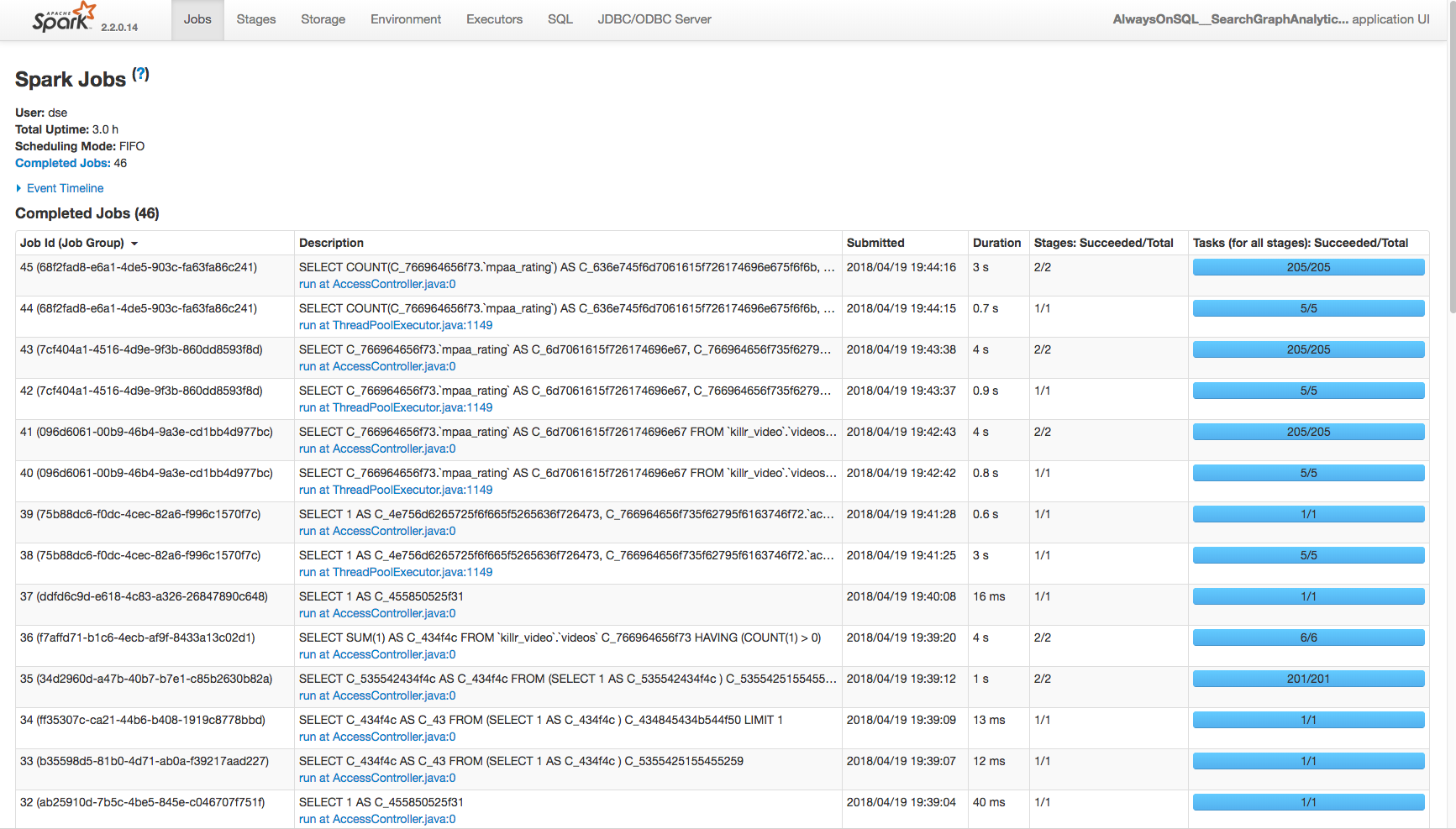1456x829 pixels.
Task: Click the AlwaysOnSQL application UI title
Action: [1271, 19]
